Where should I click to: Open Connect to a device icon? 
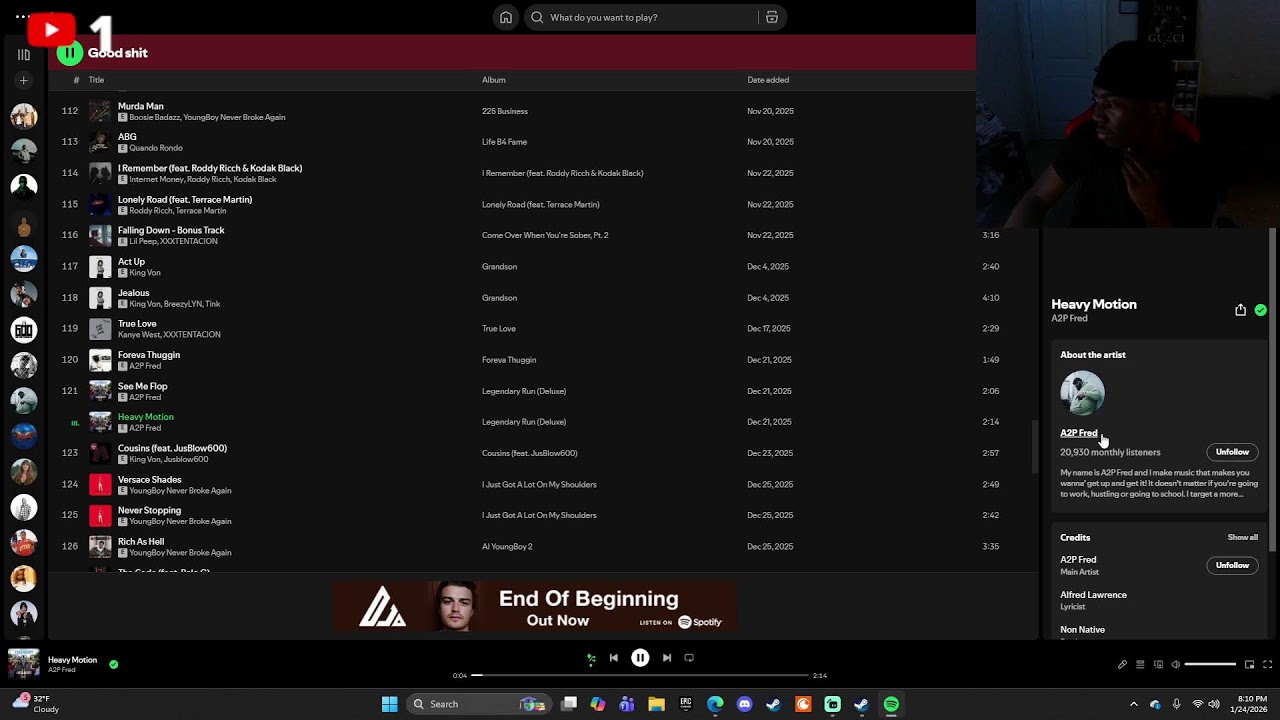(1158, 664)
